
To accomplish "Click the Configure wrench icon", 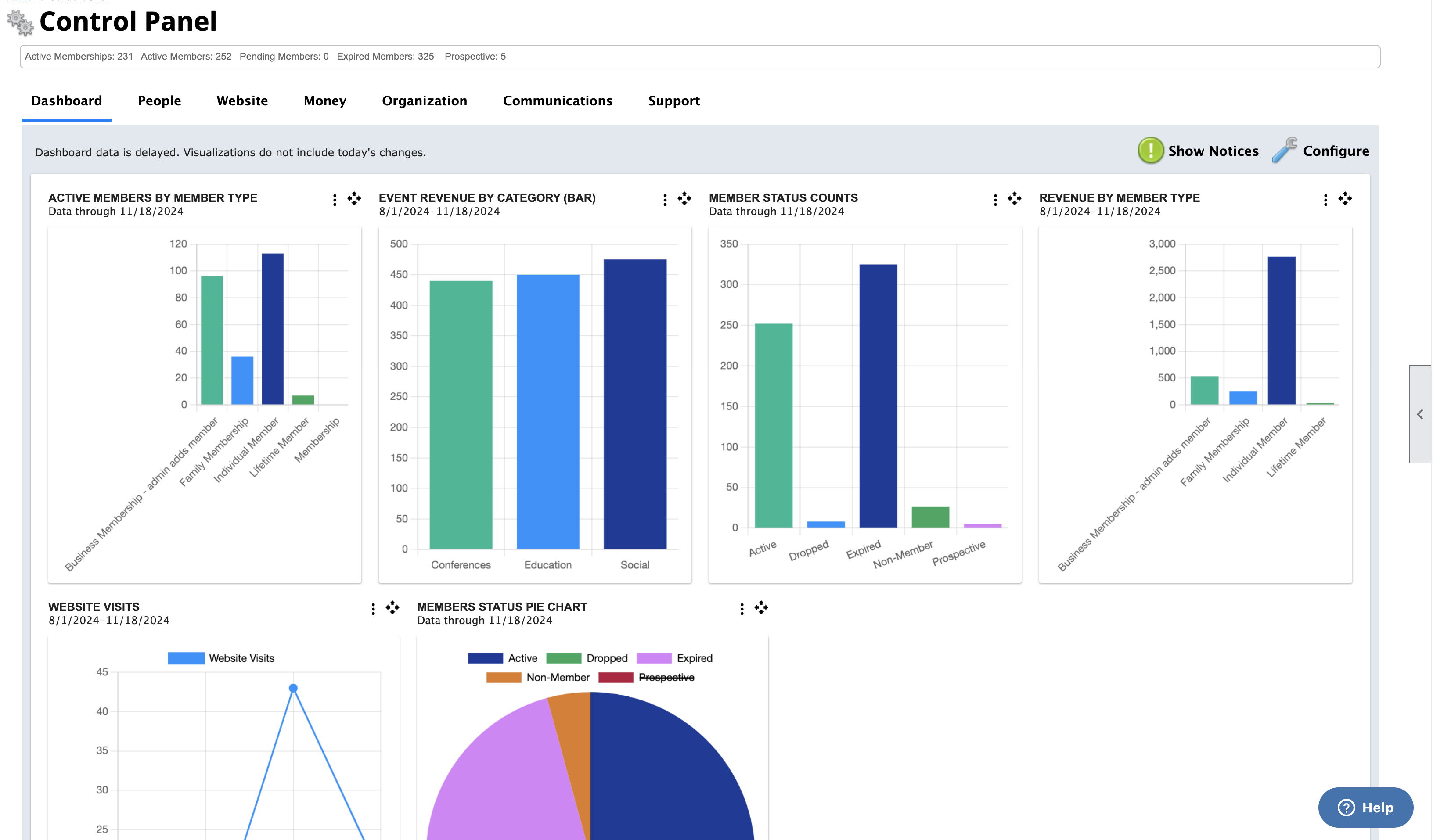I will pos(1284,151).
